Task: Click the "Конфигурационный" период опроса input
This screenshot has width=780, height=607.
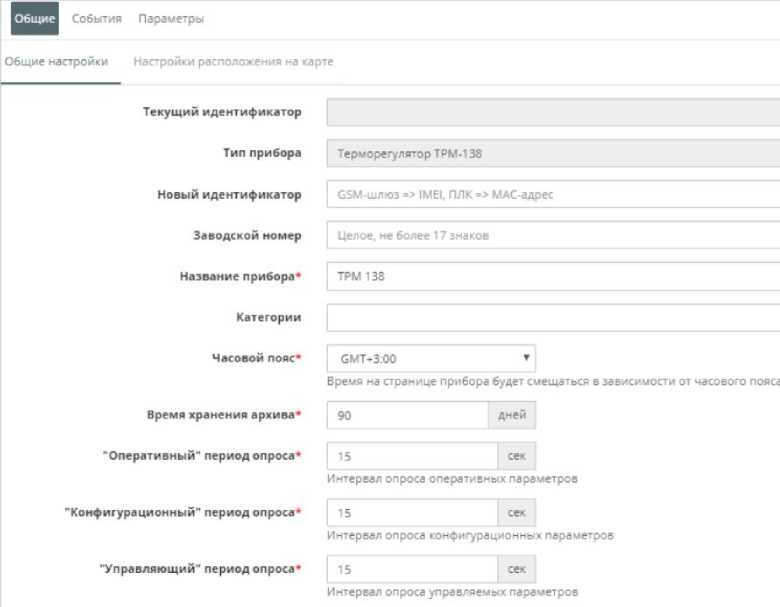Action: click(x=412, y=513)
